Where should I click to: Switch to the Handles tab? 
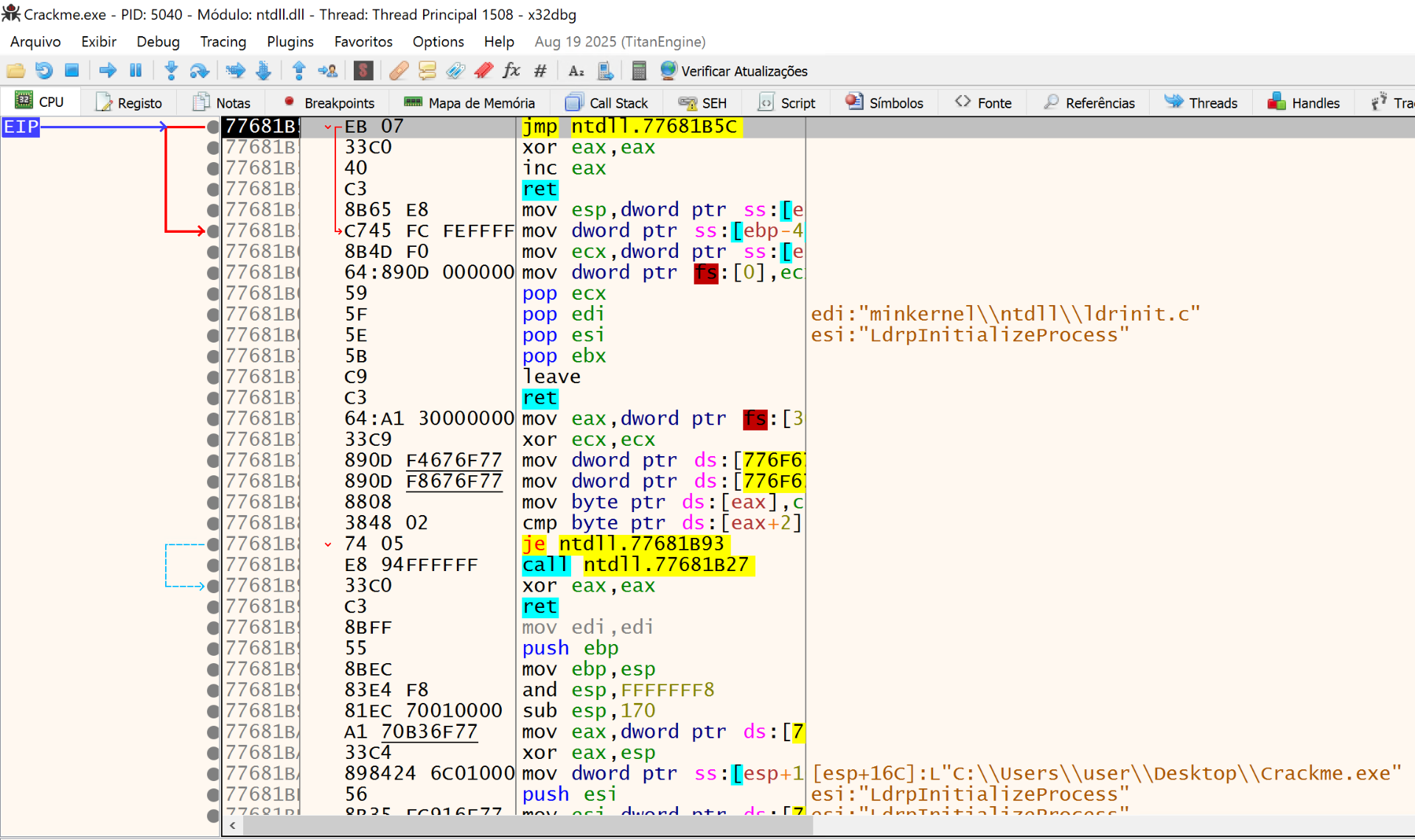[1303, 102]
